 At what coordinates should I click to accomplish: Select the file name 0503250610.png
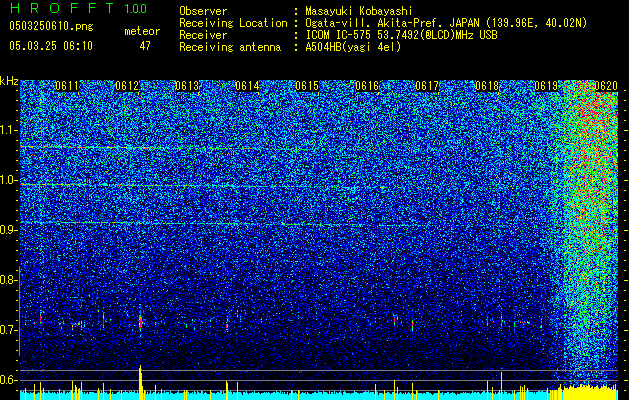(x=51, y=26)
